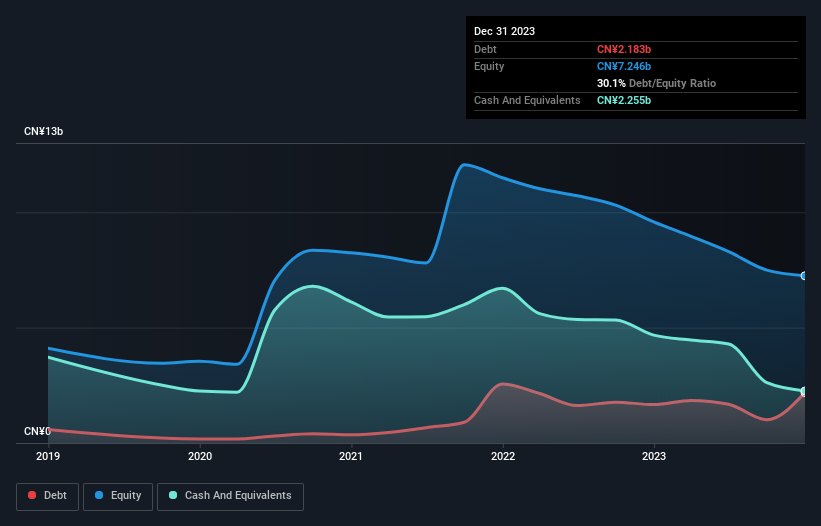Click the blue Equity legend dot
The width and height of the screenshot is (821, 526).
[99, 495]
